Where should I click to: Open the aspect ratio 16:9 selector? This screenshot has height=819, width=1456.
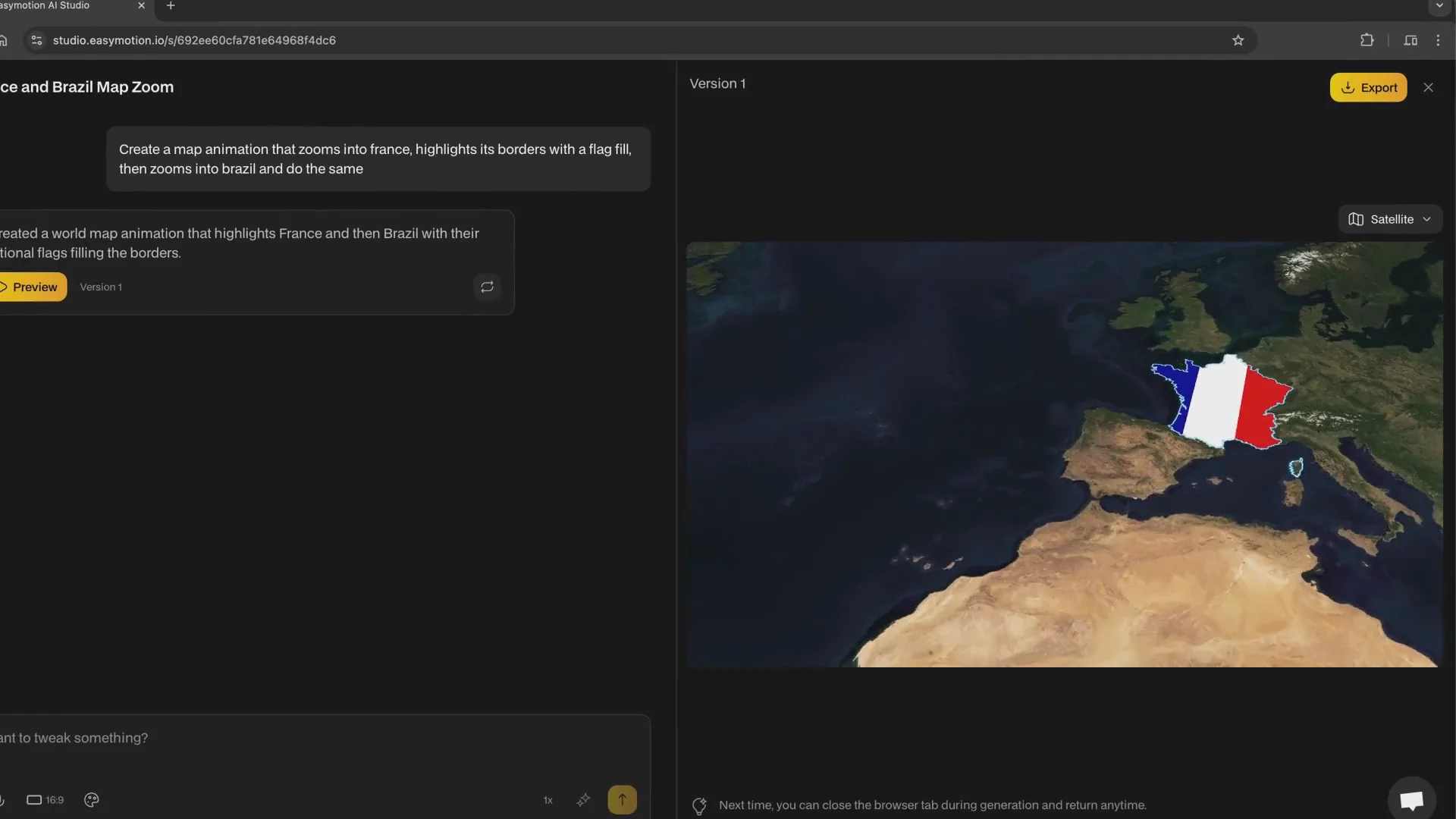click(x=45, y=800)
